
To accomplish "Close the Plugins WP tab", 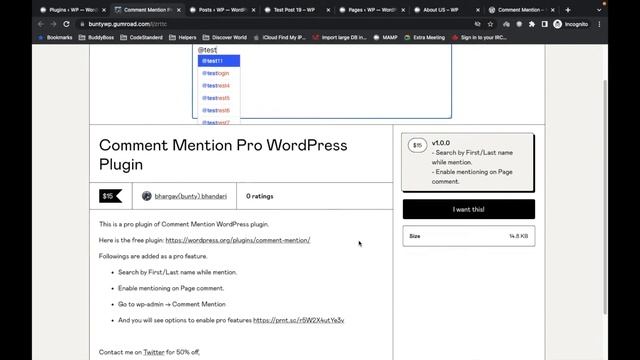I will [104, 10].
